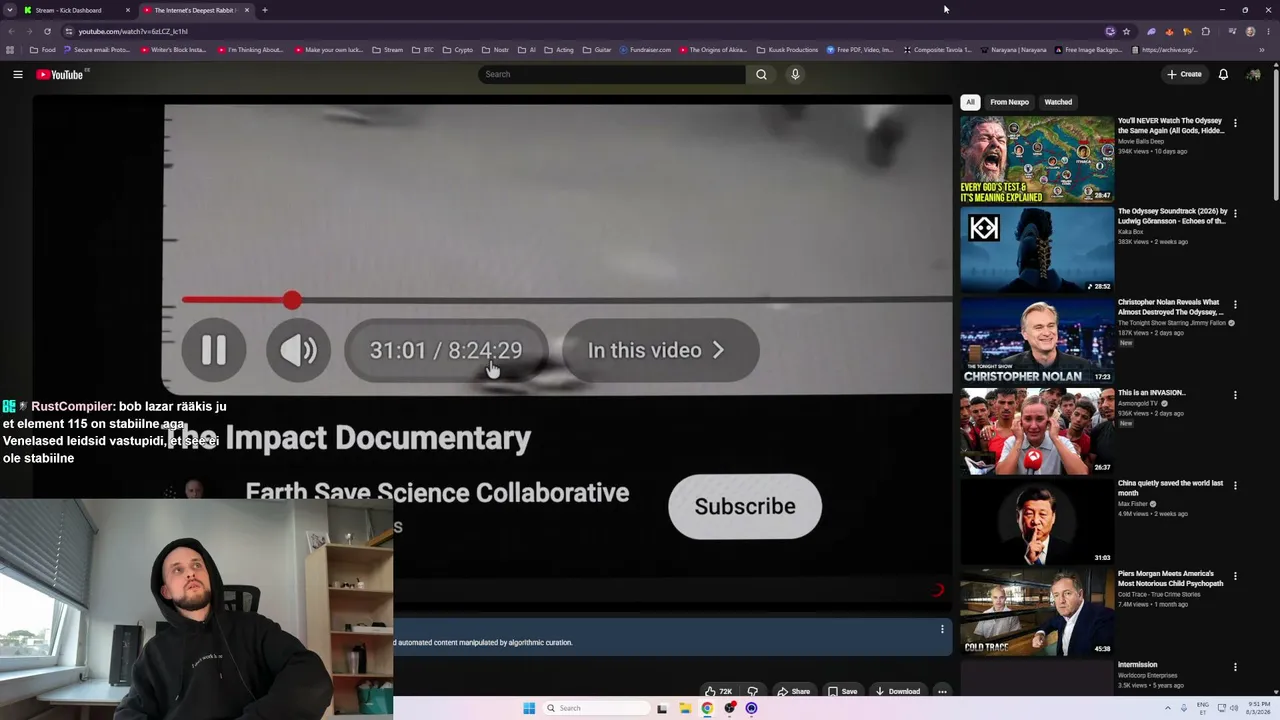Click the address bar URL

(x=133, y=31)
